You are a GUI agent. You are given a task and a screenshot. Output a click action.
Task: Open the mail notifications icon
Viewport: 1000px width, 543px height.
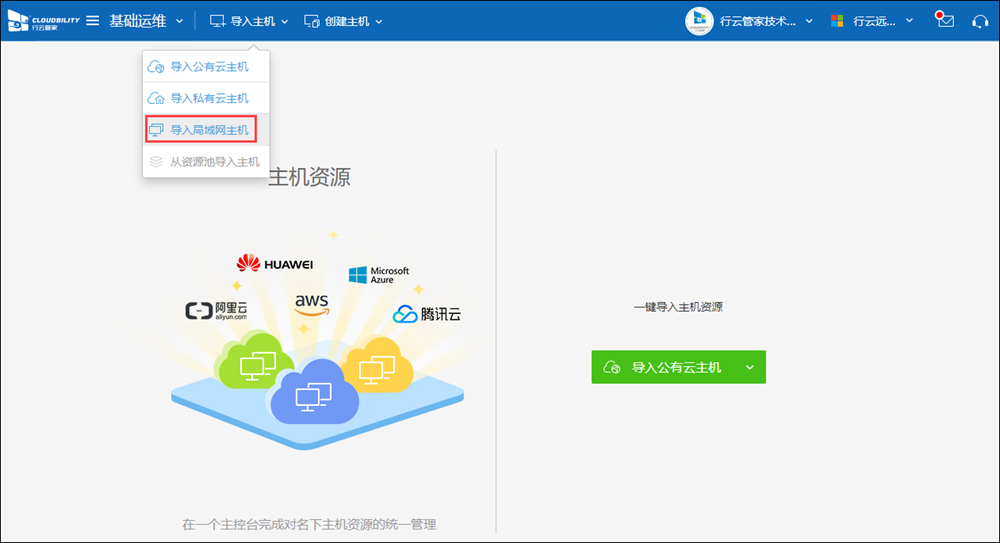click(x=944, y=21)
